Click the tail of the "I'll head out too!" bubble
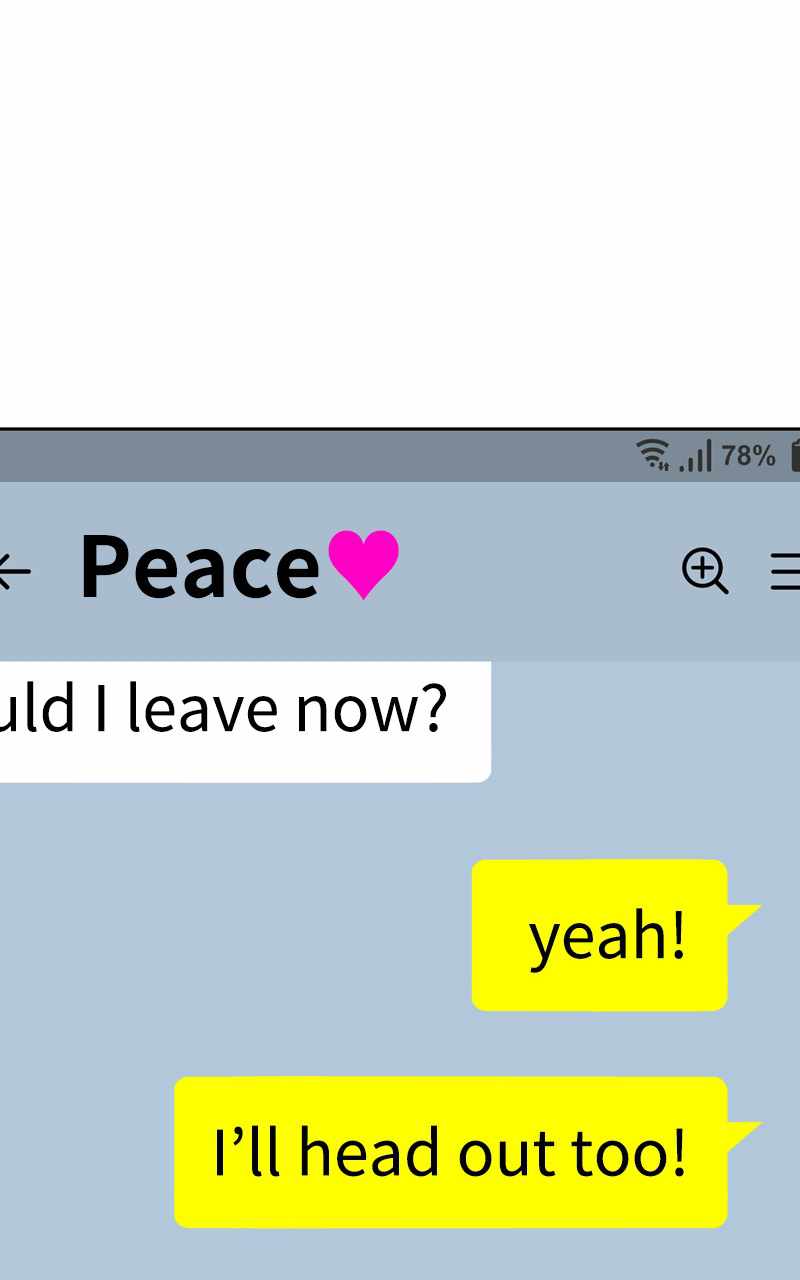This screenshot has width=800, height=1280. click(743, 1135)
